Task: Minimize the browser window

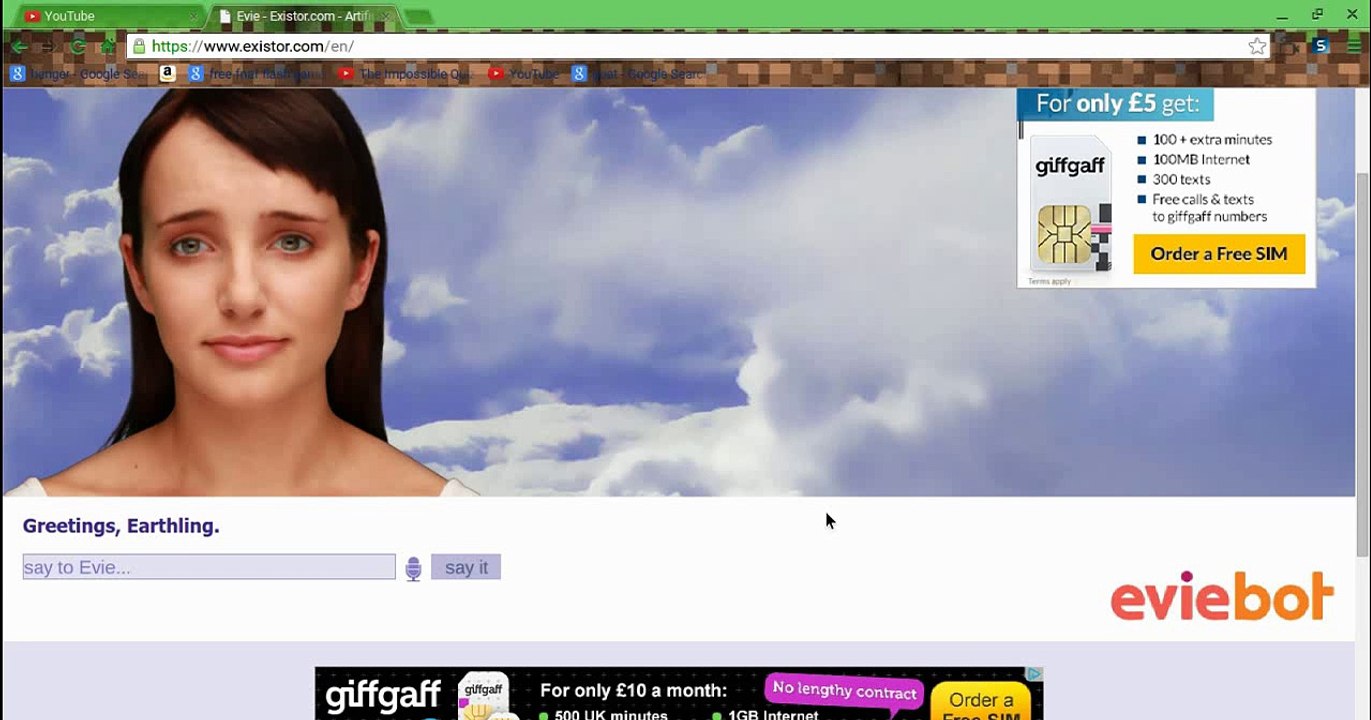Action: click(1282, 15)
